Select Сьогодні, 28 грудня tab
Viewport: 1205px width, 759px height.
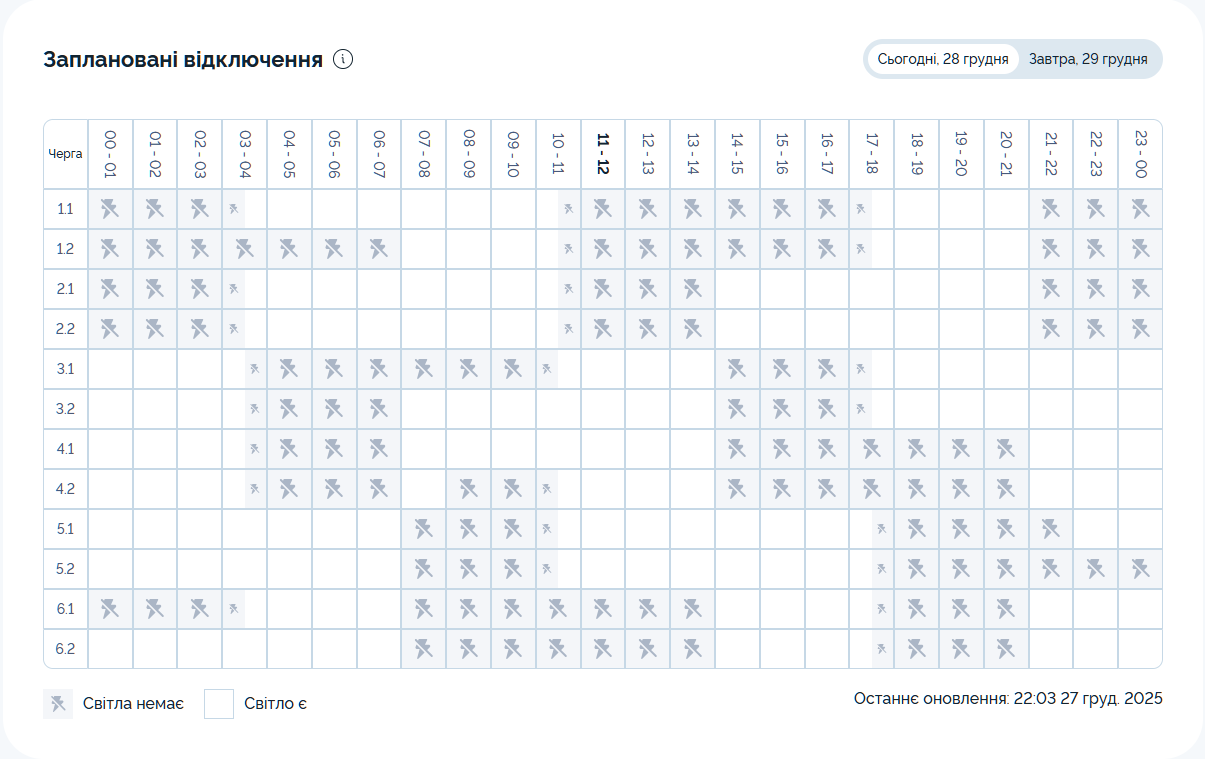(x=942, y=59)
